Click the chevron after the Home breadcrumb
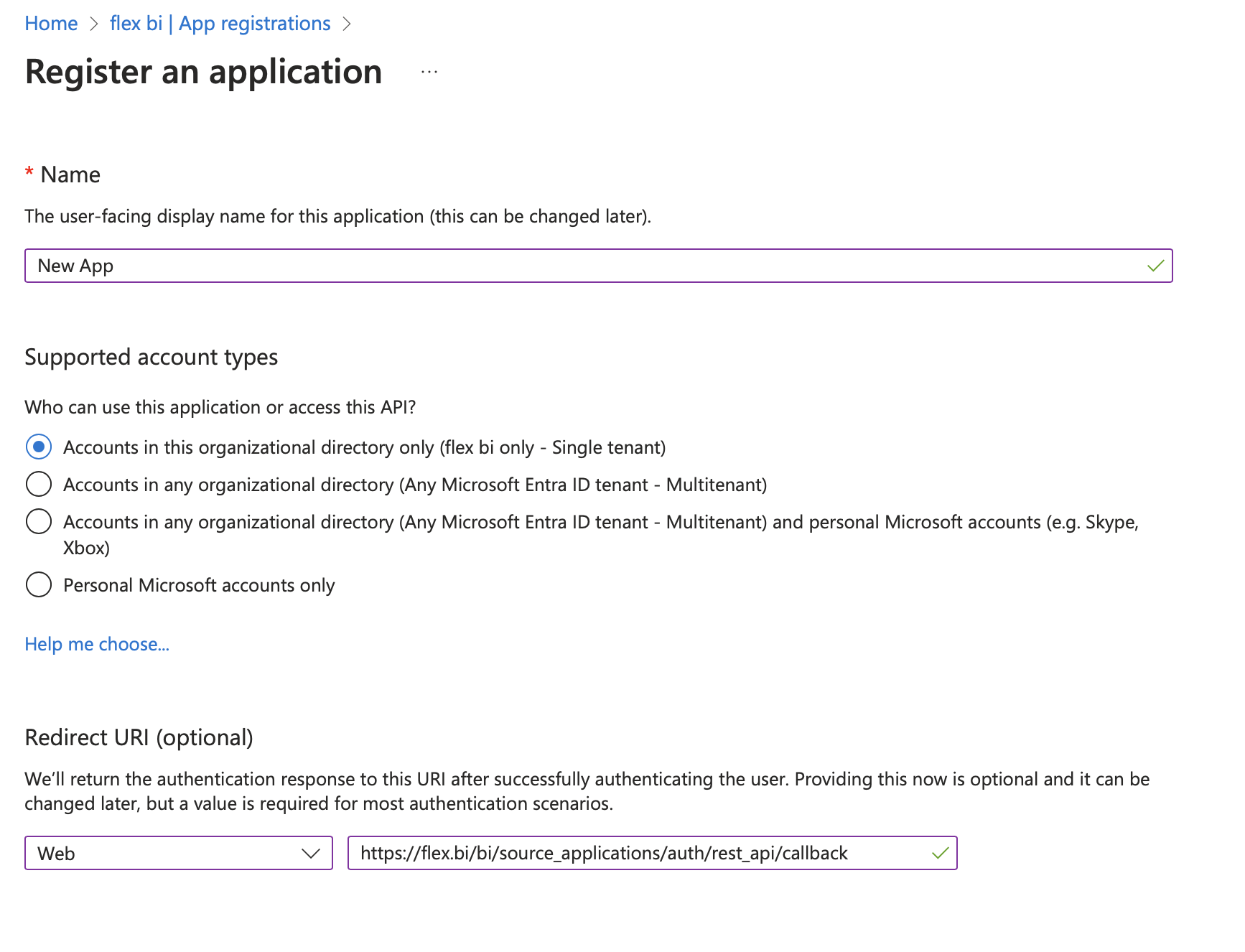The image size is (1245, 952). coord(94,24)
